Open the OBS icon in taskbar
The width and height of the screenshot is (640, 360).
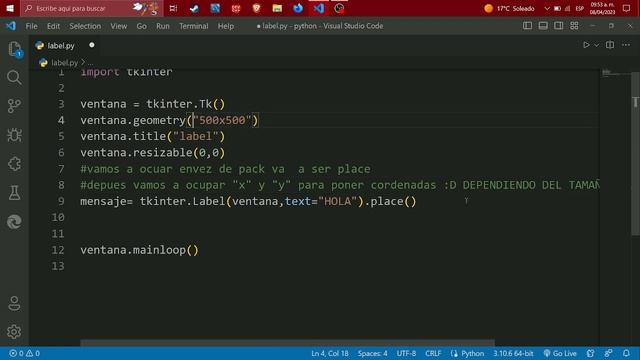tap(339, 8)
